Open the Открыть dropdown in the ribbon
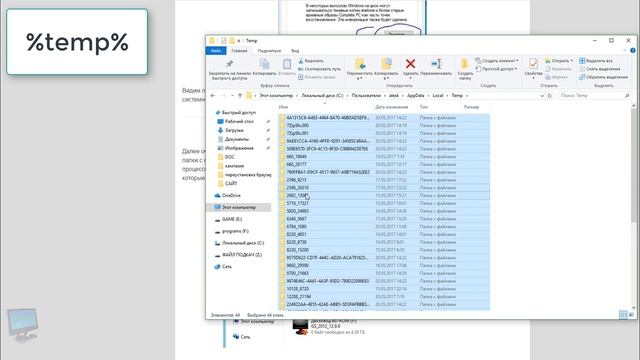The height and width of the screenshot is (360, 640). [559, 61]
